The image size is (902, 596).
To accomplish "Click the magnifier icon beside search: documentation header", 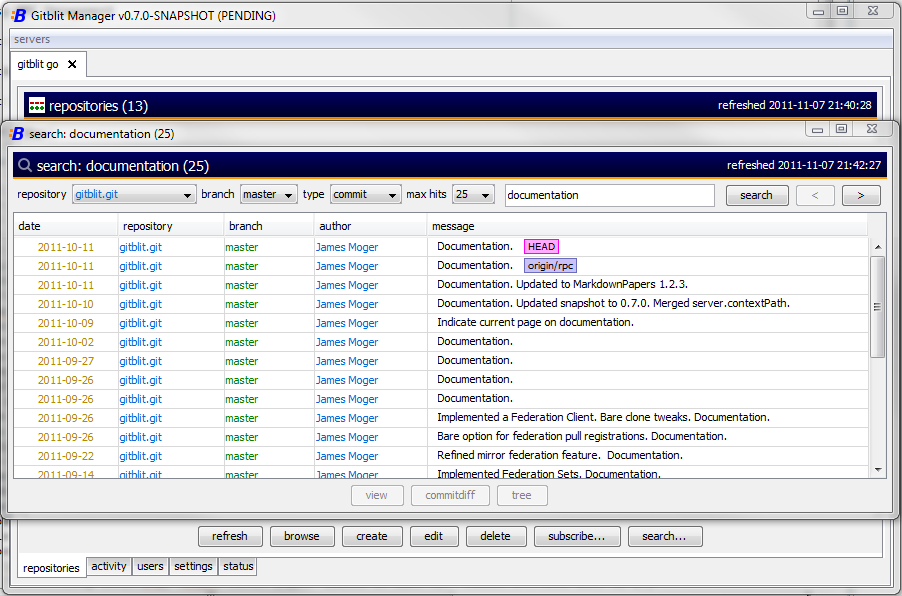I will (x=25, y=166).
